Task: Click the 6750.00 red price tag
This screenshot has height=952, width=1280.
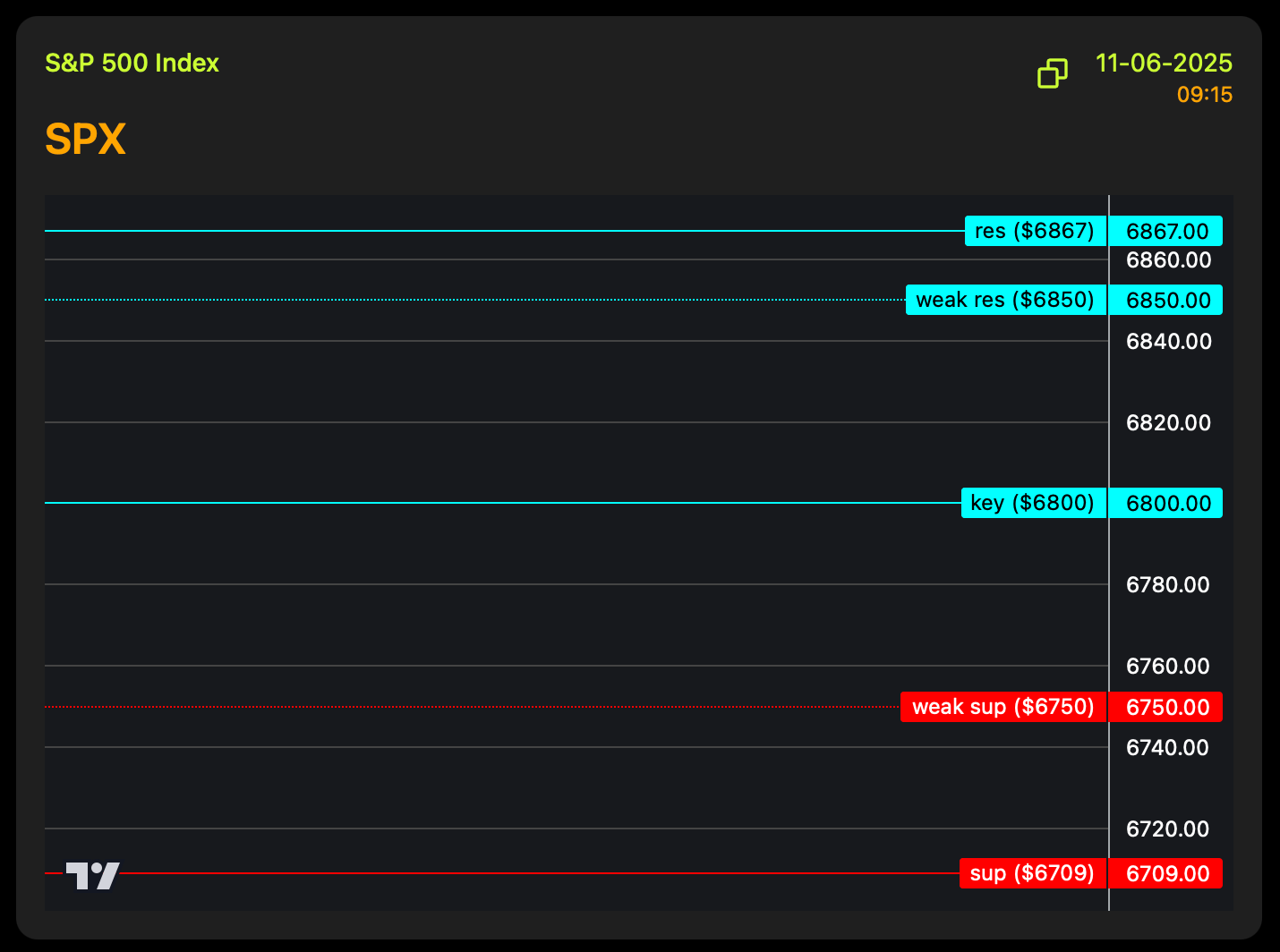Action: pos(1166,707)
